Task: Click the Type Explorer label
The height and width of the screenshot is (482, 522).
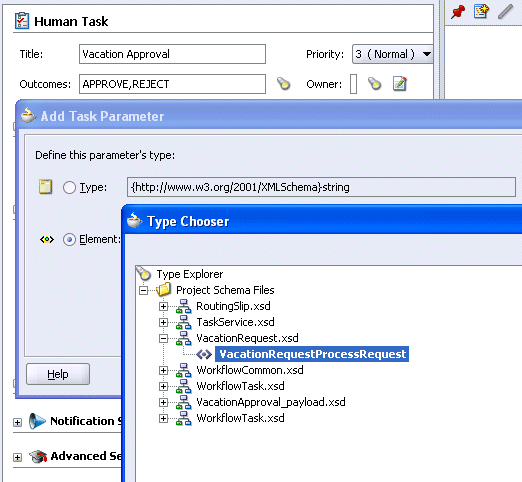Action: (190, 274)
